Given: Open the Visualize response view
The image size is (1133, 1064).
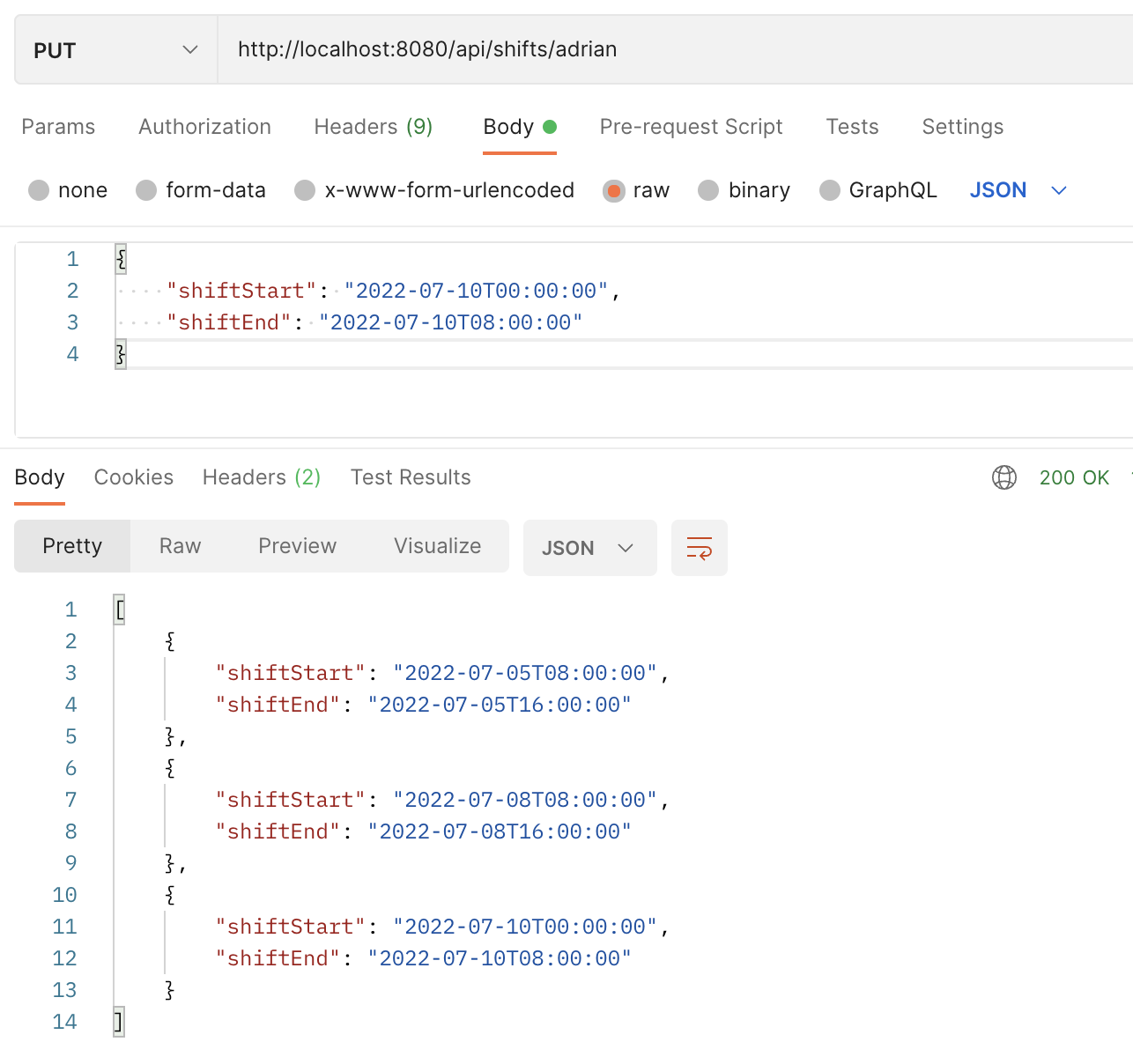Looking at the screenshot, I should coord(438,546).
